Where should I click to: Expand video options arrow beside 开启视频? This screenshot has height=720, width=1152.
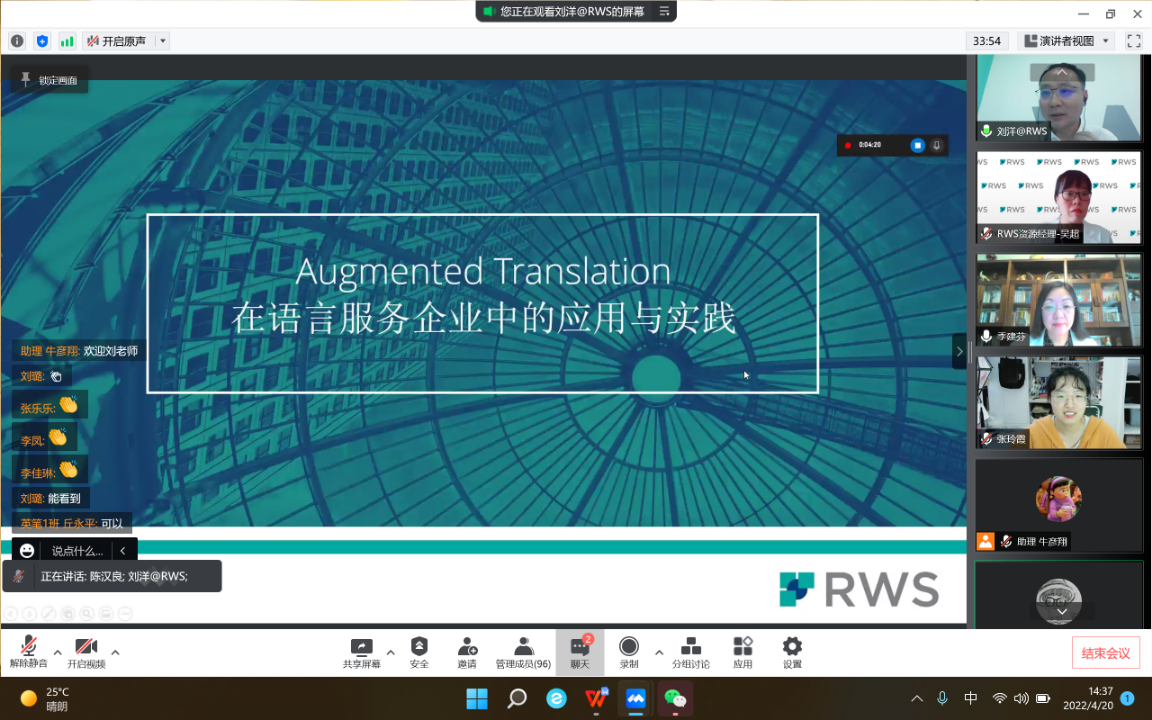(x=115, y=652)
